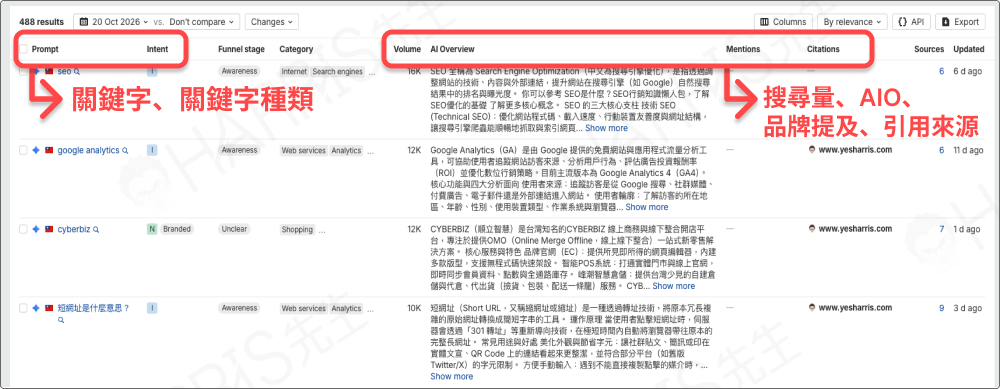Image resolution: width=1000 pixels, height=389 pixels.
Task: Click the Taiwan flag icon beside cyberbiz
Action: point(49,229)
